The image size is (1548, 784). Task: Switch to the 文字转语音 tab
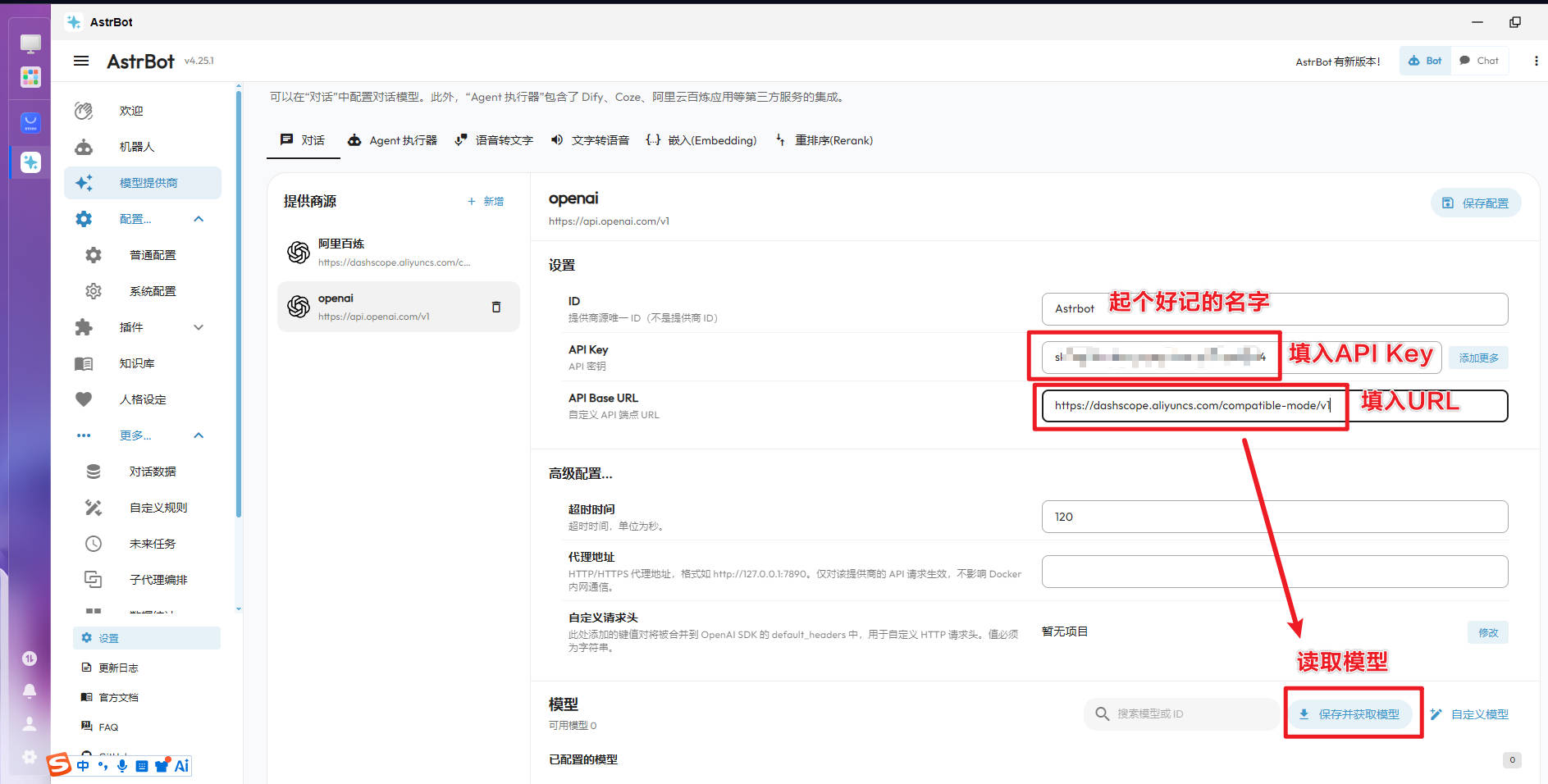coord(591,140)
